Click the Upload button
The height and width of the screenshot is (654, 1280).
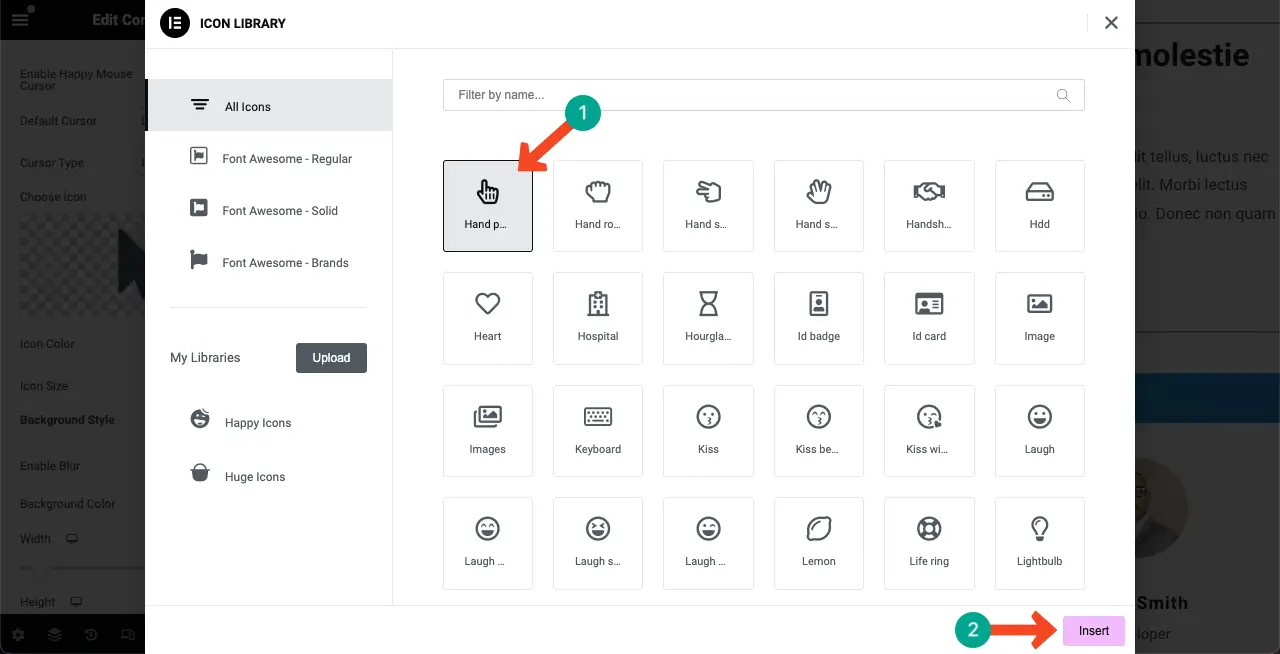331,358
